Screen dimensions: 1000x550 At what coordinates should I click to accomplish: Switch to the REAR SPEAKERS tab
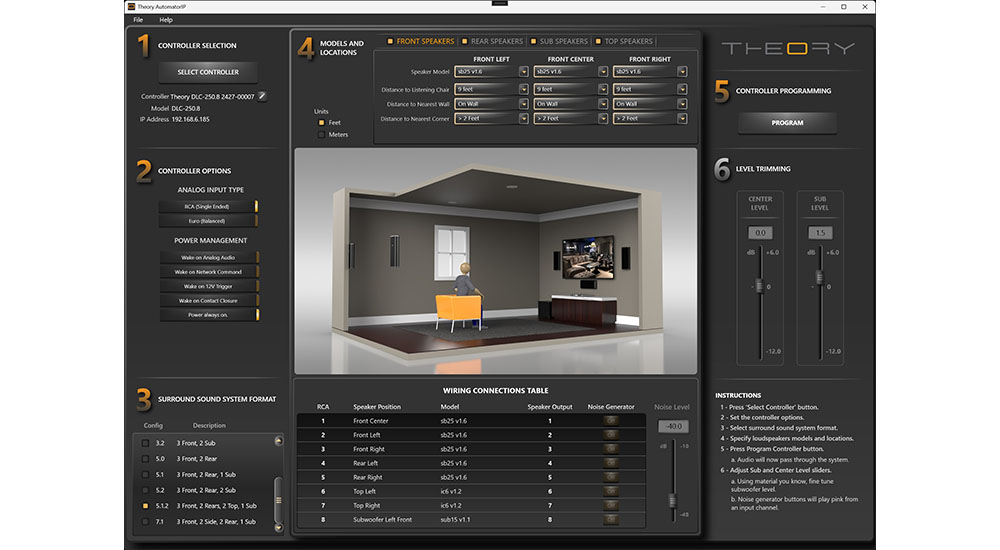click(492, 41)
